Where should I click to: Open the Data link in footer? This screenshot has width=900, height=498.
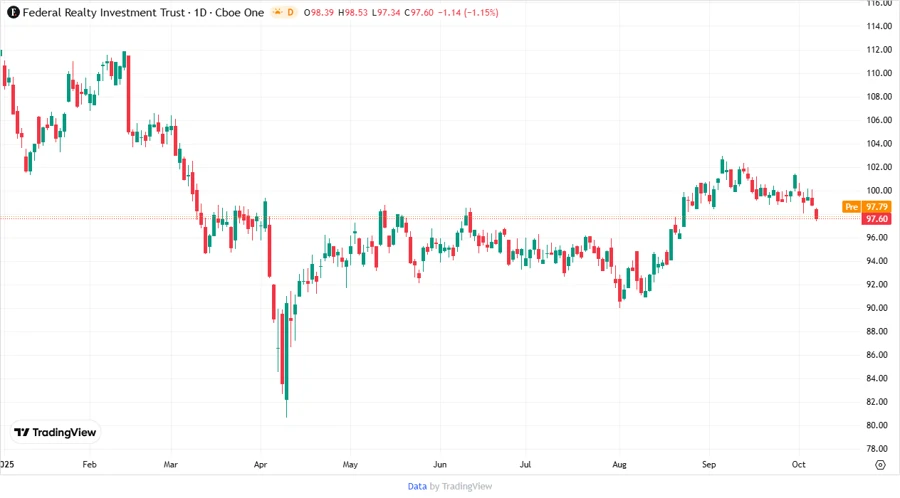[417, 486]
